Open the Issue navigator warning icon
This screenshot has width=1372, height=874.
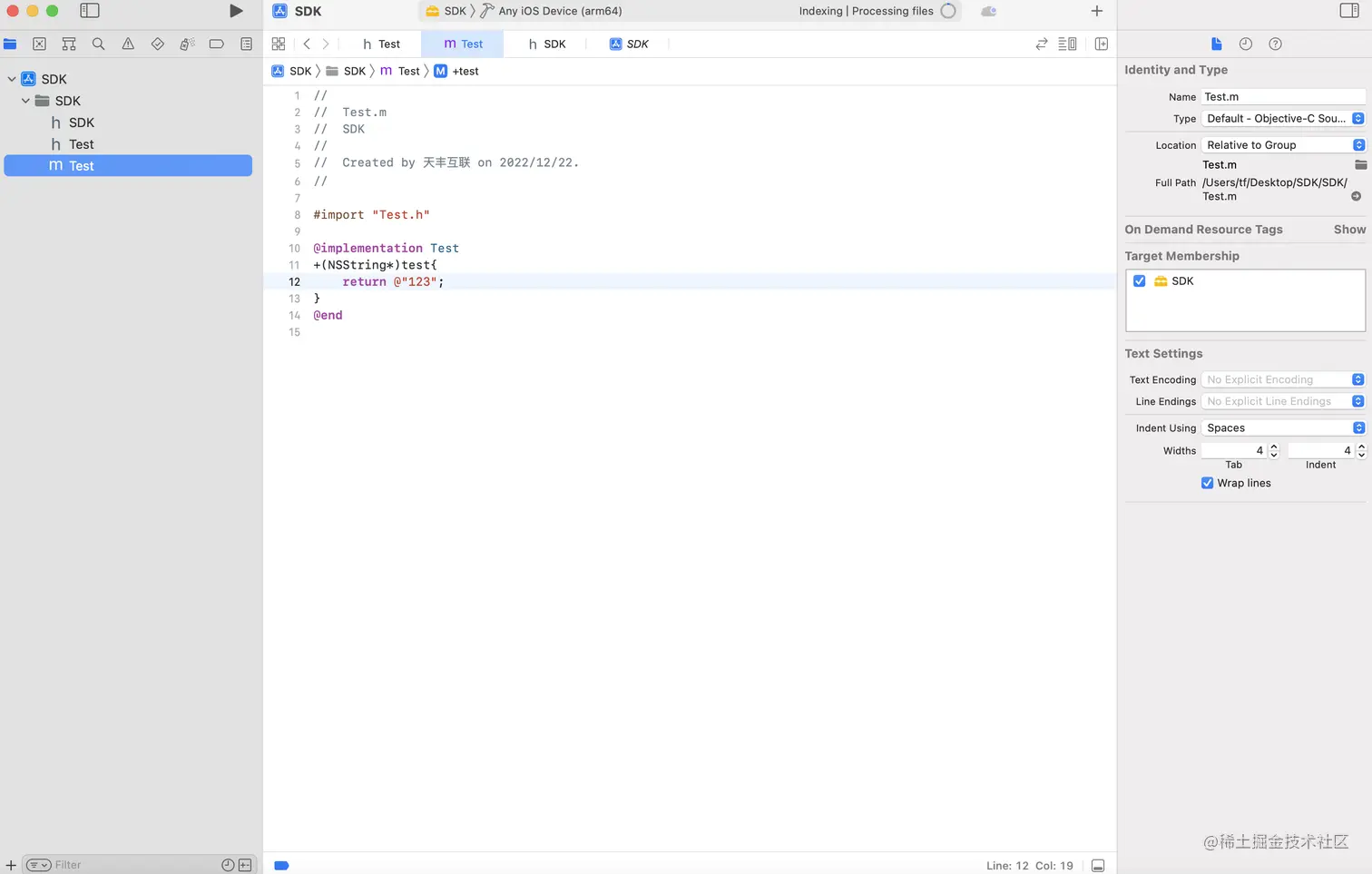click(x=128, y=44)
